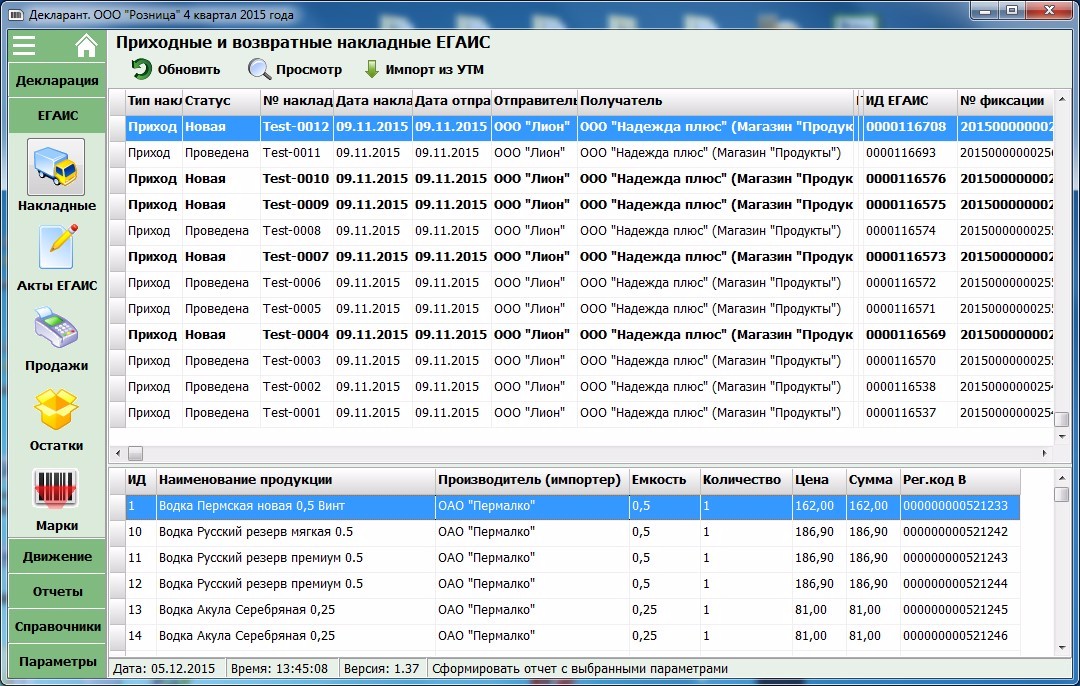Screen dimensions: 1080x686
Task: Open the Справочники section
Action: tap(57, 626)
